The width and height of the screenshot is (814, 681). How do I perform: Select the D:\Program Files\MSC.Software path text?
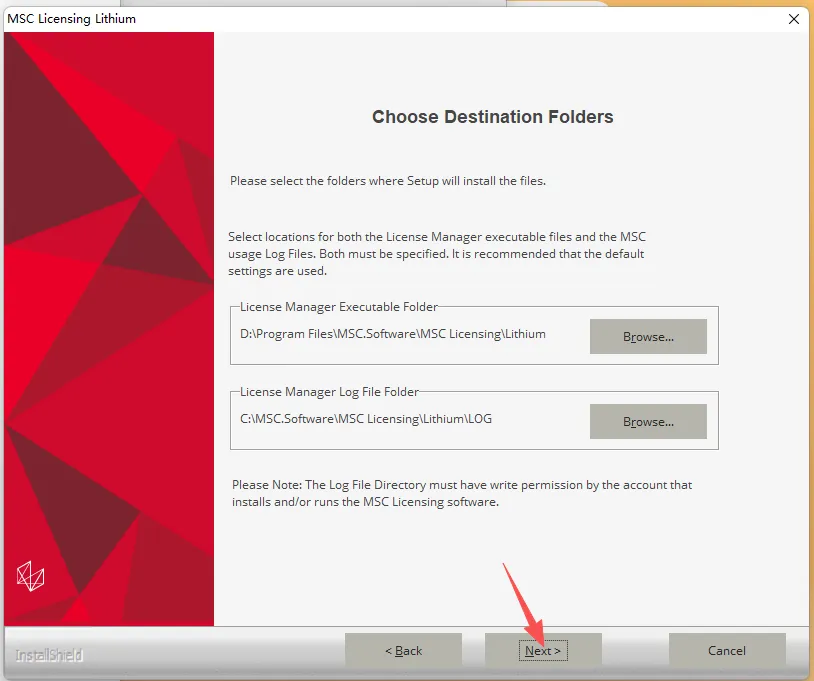(x=392, y=334)
